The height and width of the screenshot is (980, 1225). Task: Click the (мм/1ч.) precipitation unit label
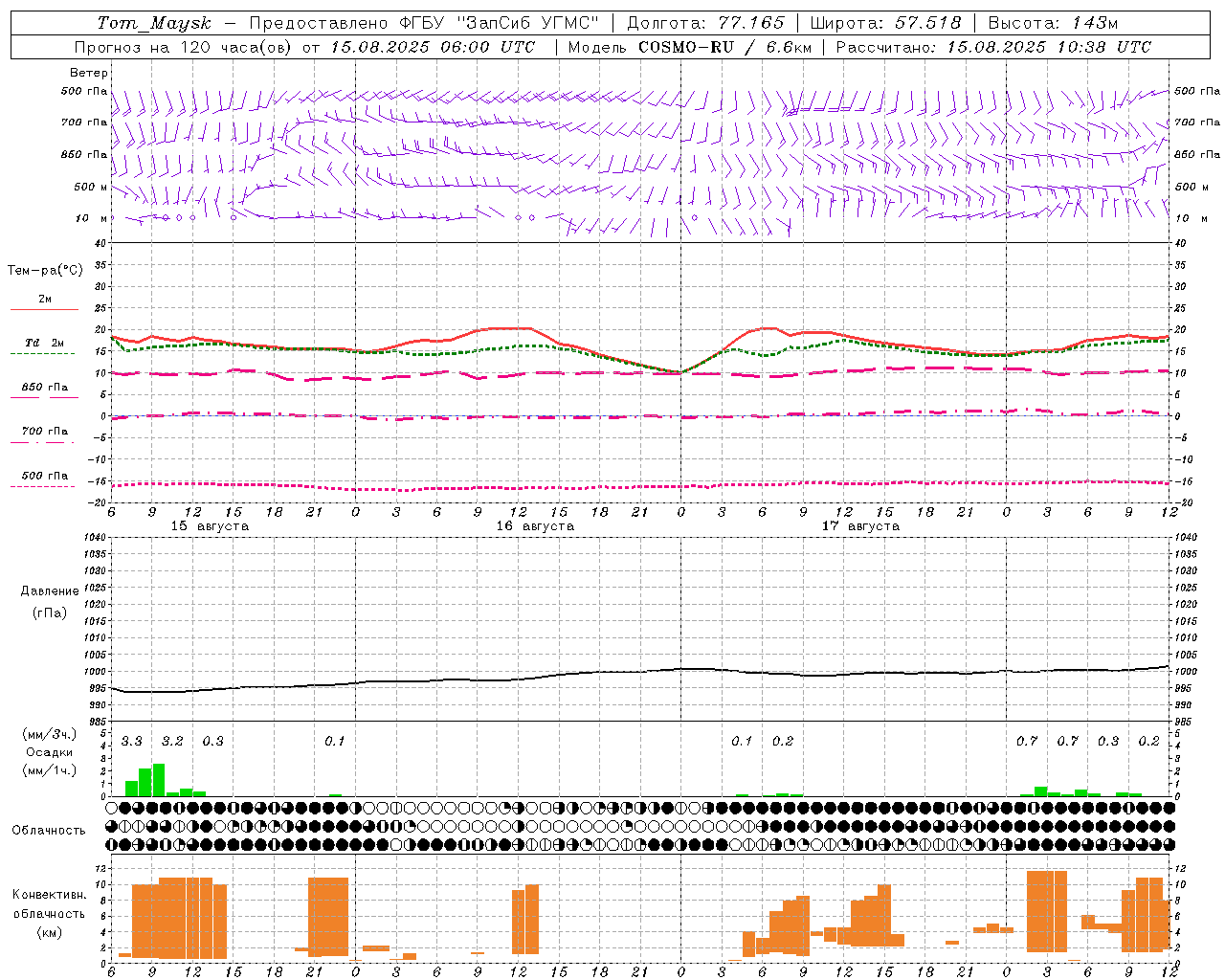point(49,770)
